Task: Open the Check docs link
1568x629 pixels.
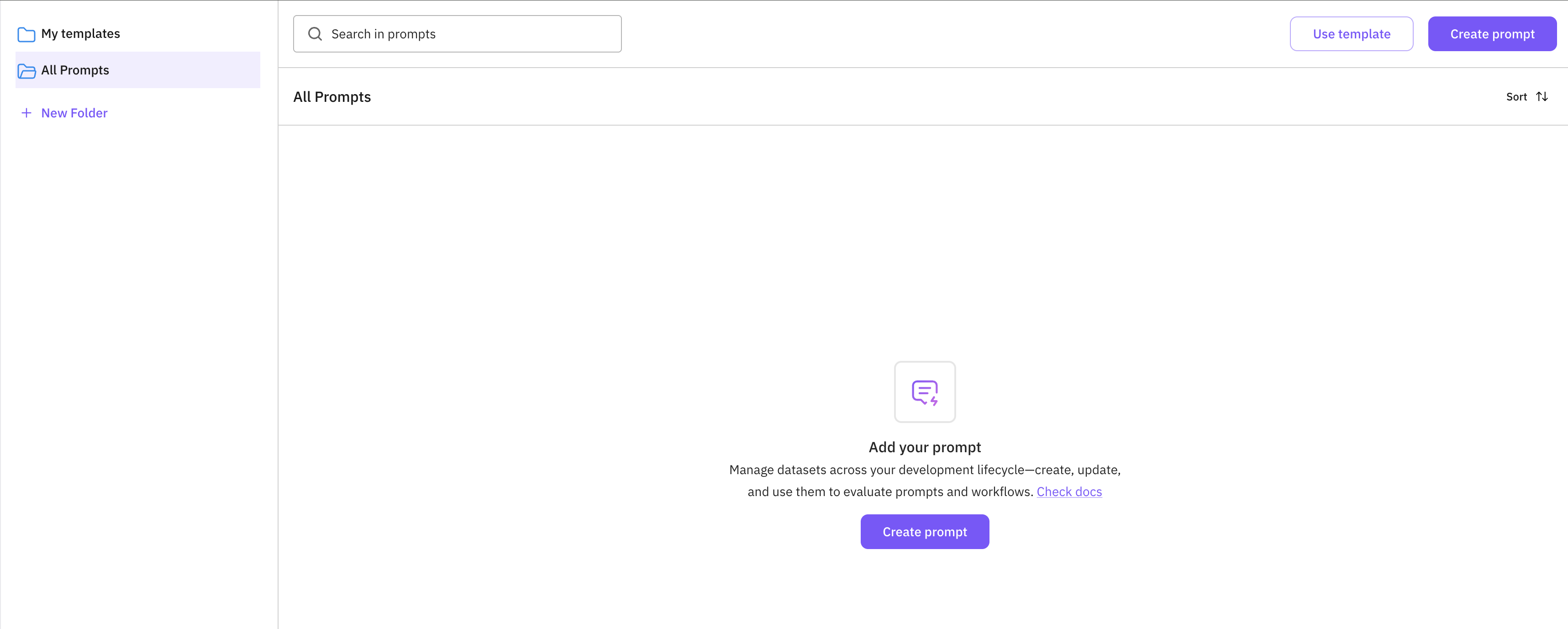Action: 1069,492
